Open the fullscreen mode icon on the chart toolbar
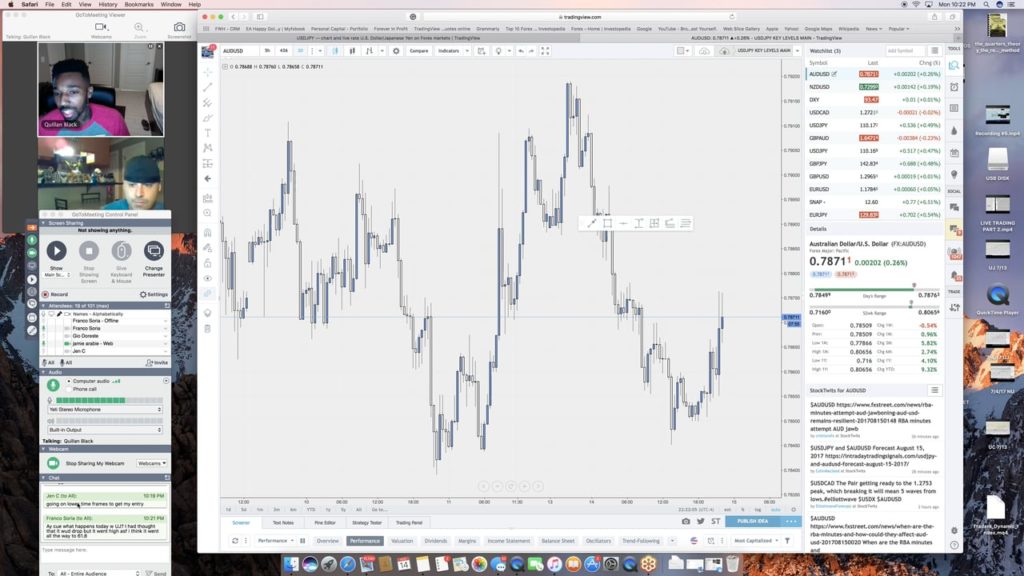This screenshot has width=1024, height=576. click(x=545, y=51)
